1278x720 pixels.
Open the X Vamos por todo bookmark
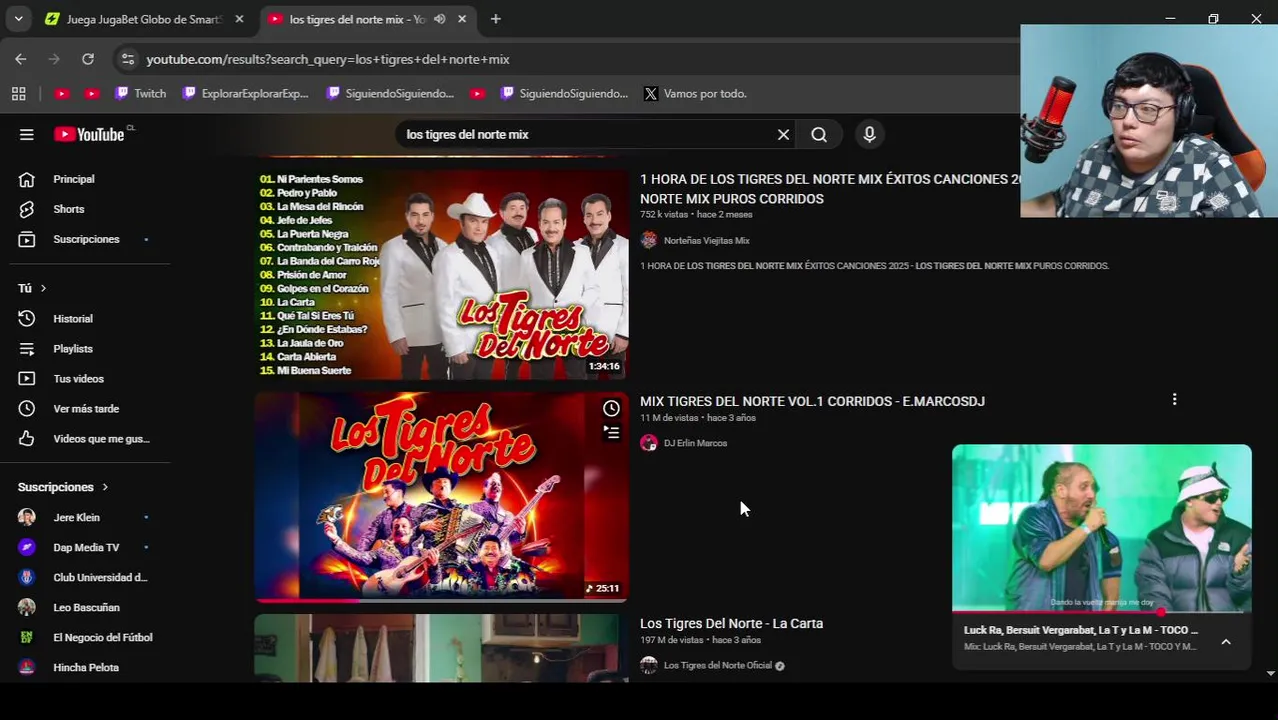tap(695, 93)
